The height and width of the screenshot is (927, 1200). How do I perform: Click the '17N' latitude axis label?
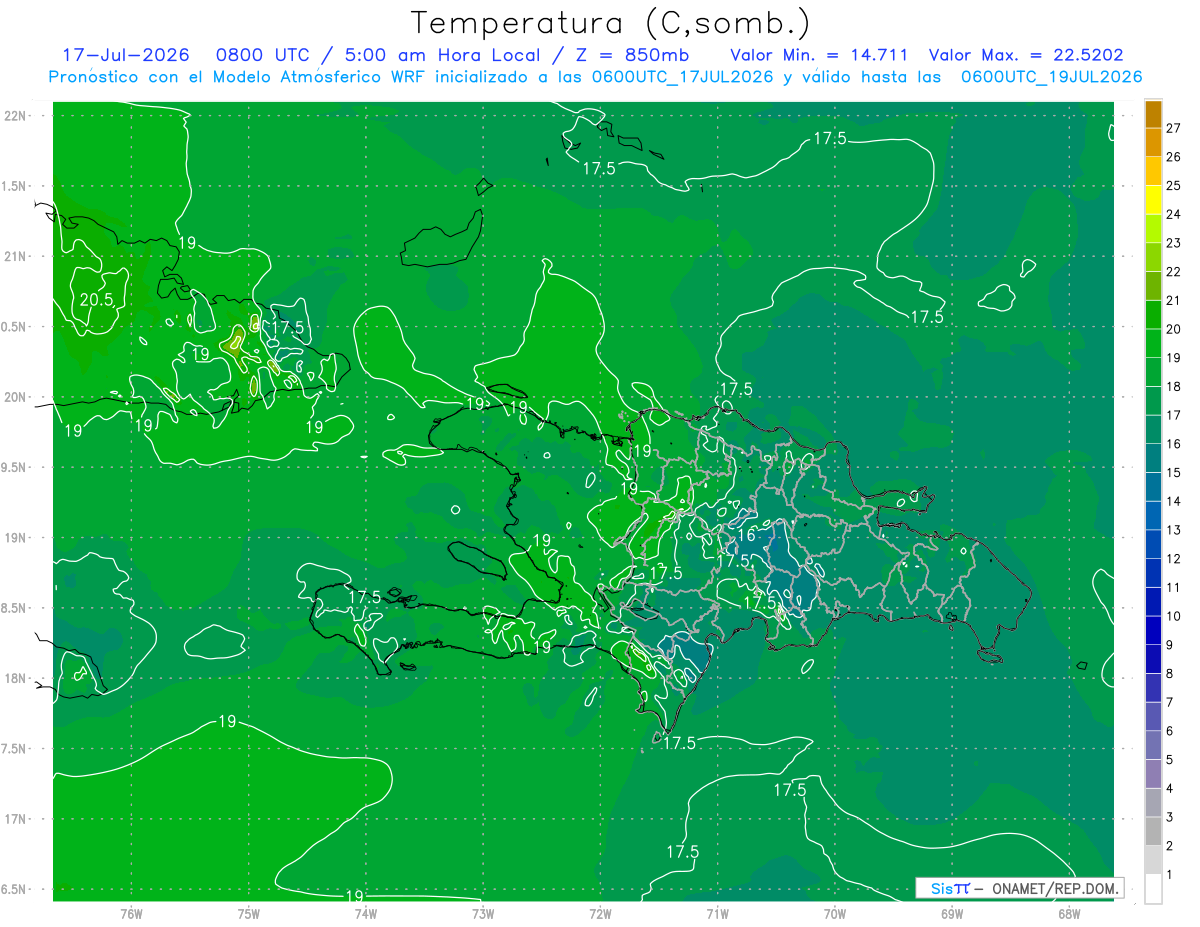pyautogui.click(x=15, y=820)
